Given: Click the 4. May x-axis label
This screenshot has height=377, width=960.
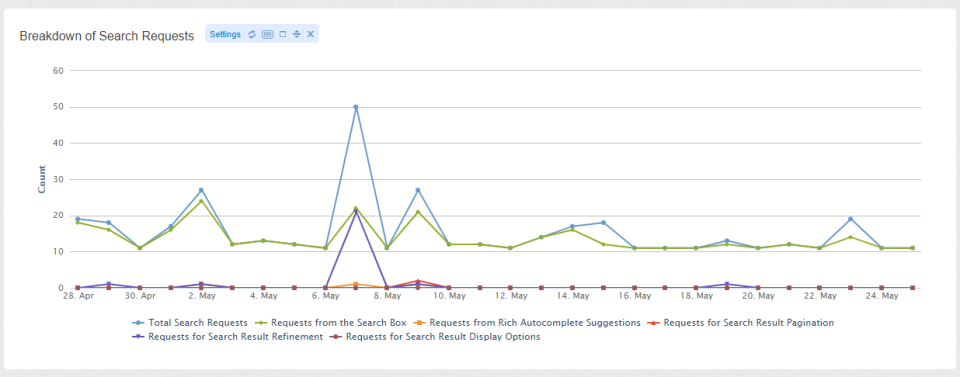Looking at the screenshot, I should 263,296.
